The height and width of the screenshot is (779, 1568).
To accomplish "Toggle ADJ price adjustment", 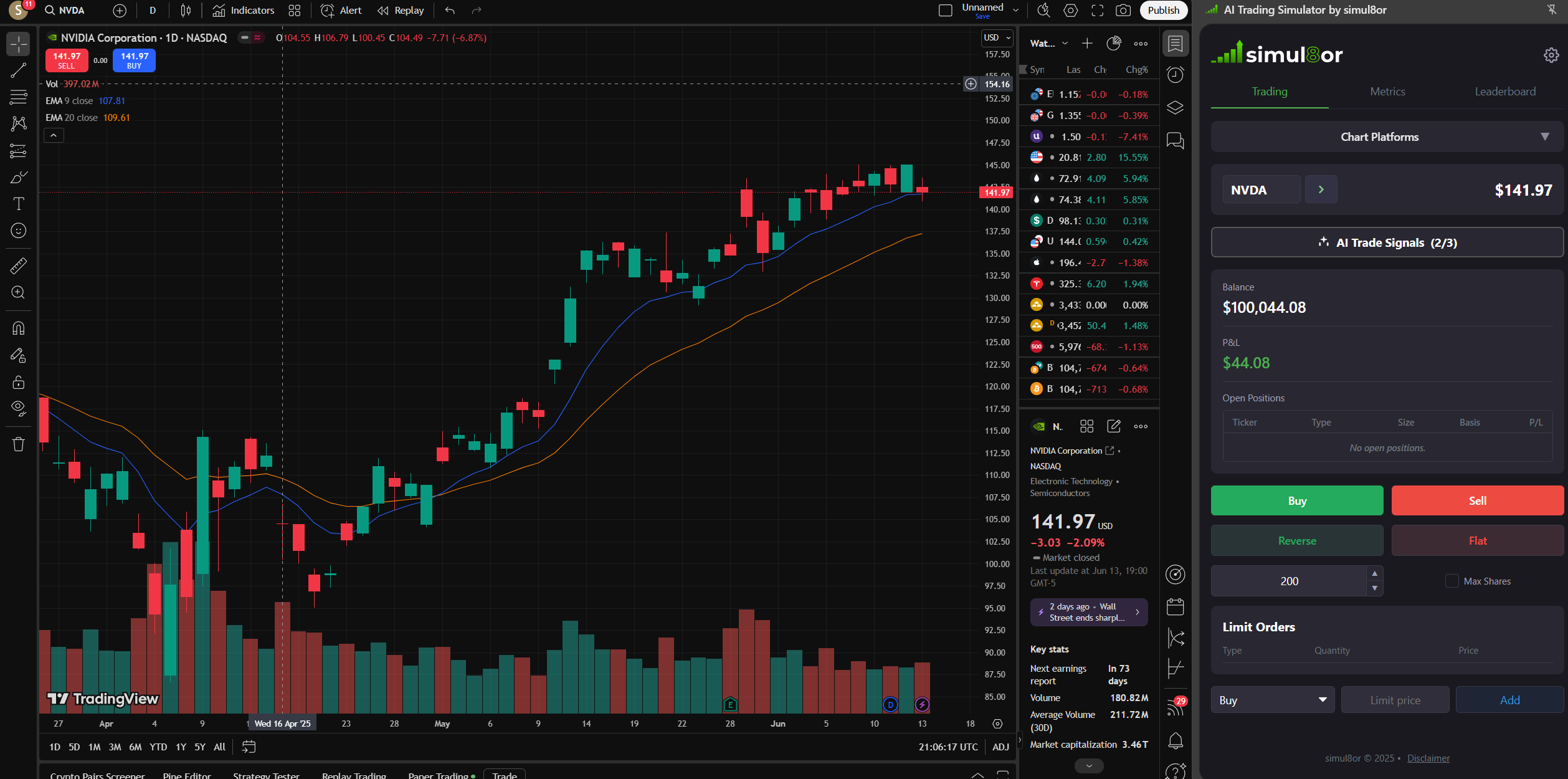I will (x=1000, y=747).
